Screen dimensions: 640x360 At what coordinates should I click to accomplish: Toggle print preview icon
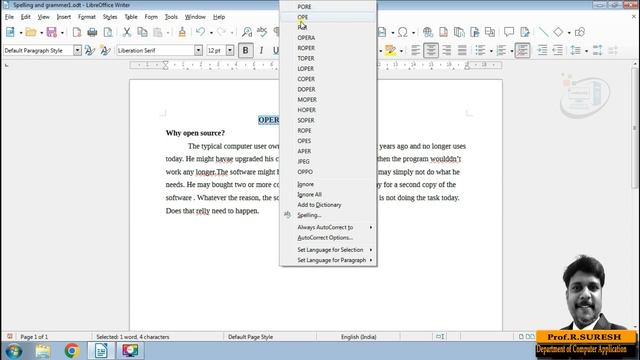108,32
